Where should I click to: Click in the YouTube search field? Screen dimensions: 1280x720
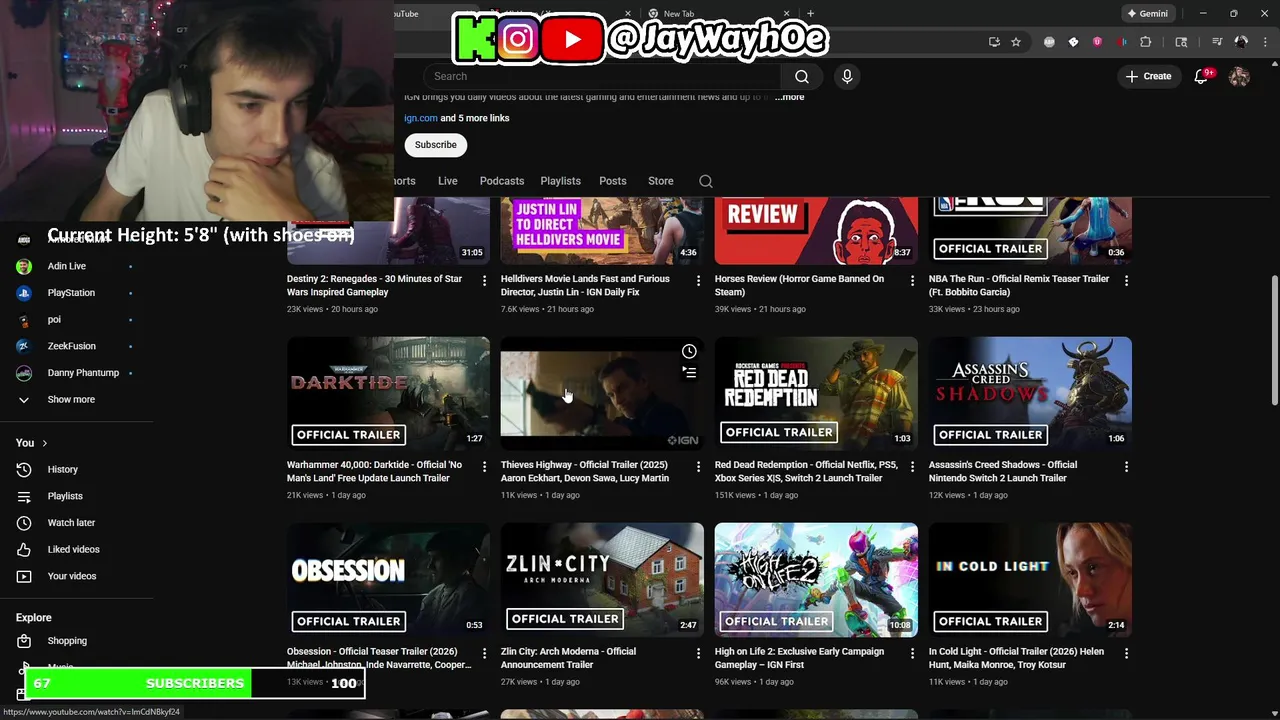[x=602, y=76]
